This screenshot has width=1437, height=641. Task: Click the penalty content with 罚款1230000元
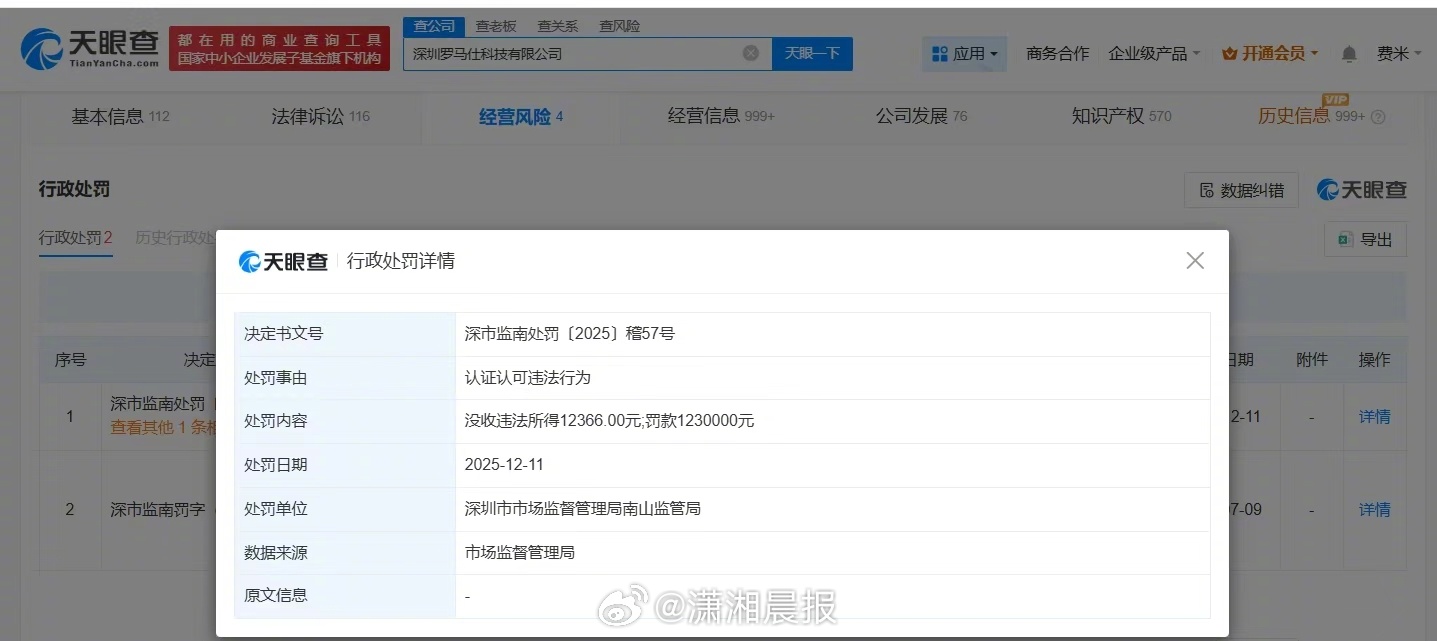pos(610,421)
